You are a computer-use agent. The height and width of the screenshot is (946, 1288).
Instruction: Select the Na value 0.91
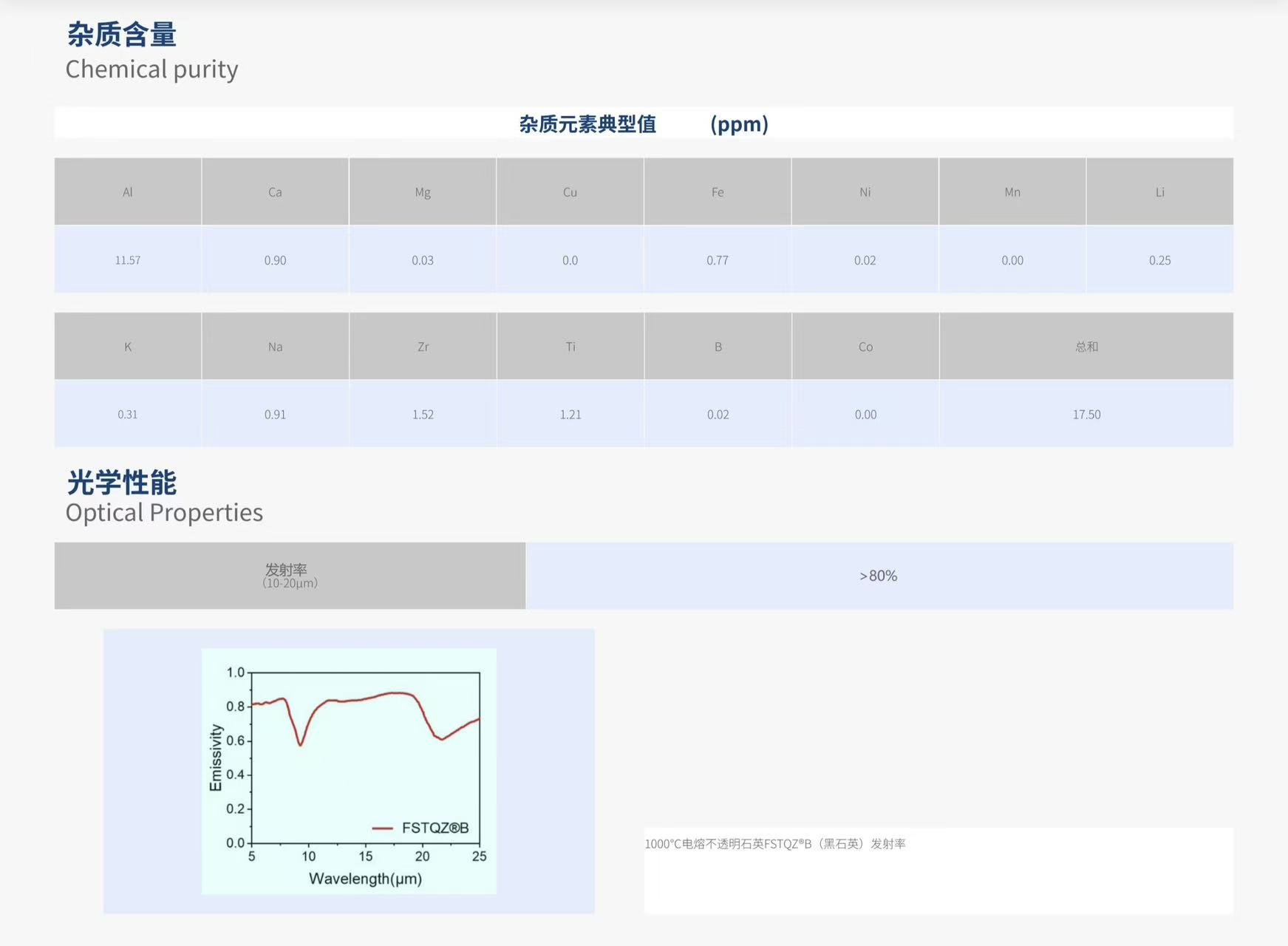(275, 415)
